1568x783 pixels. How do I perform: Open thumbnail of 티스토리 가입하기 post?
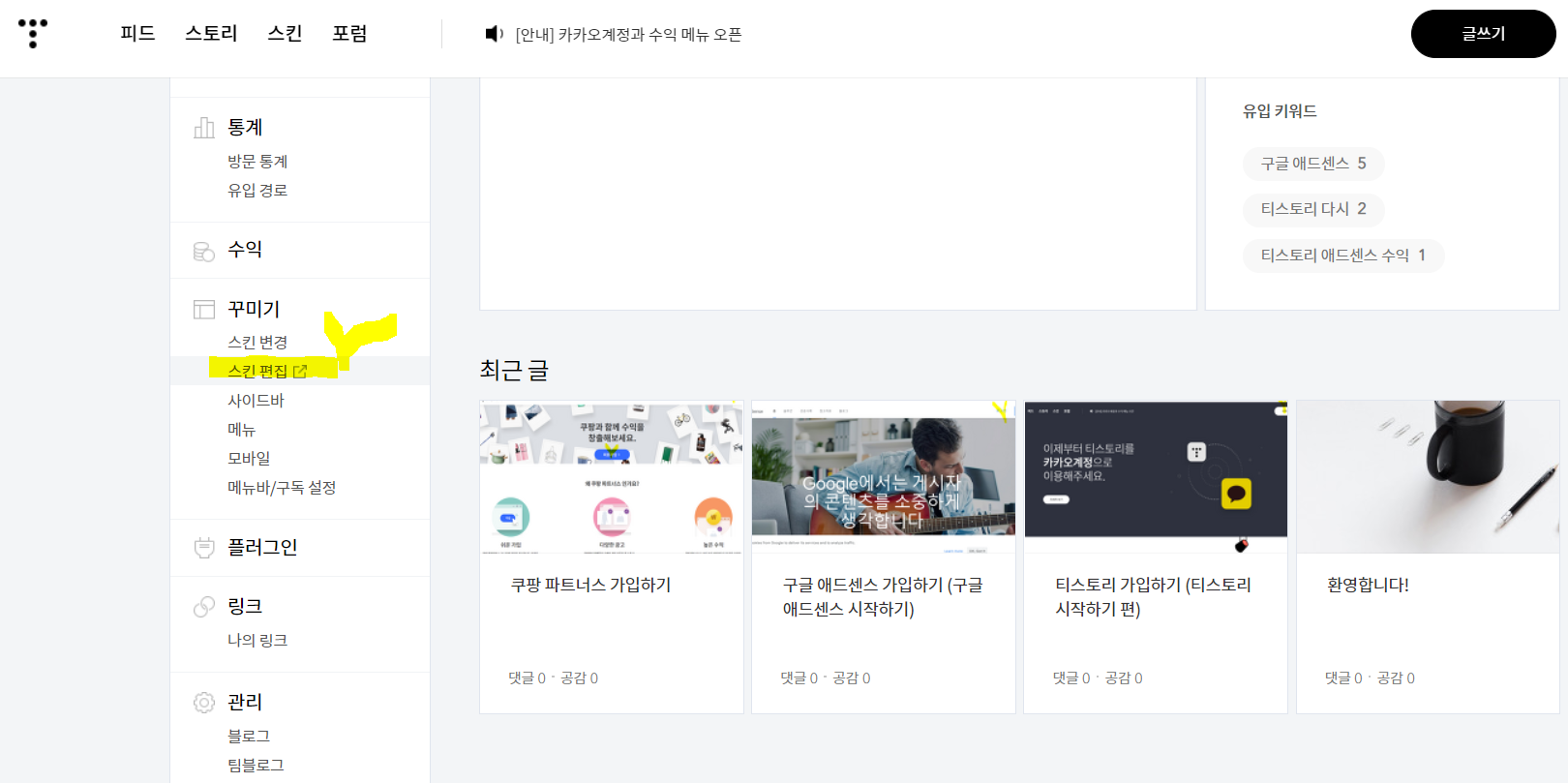(x=1156, y=477)
